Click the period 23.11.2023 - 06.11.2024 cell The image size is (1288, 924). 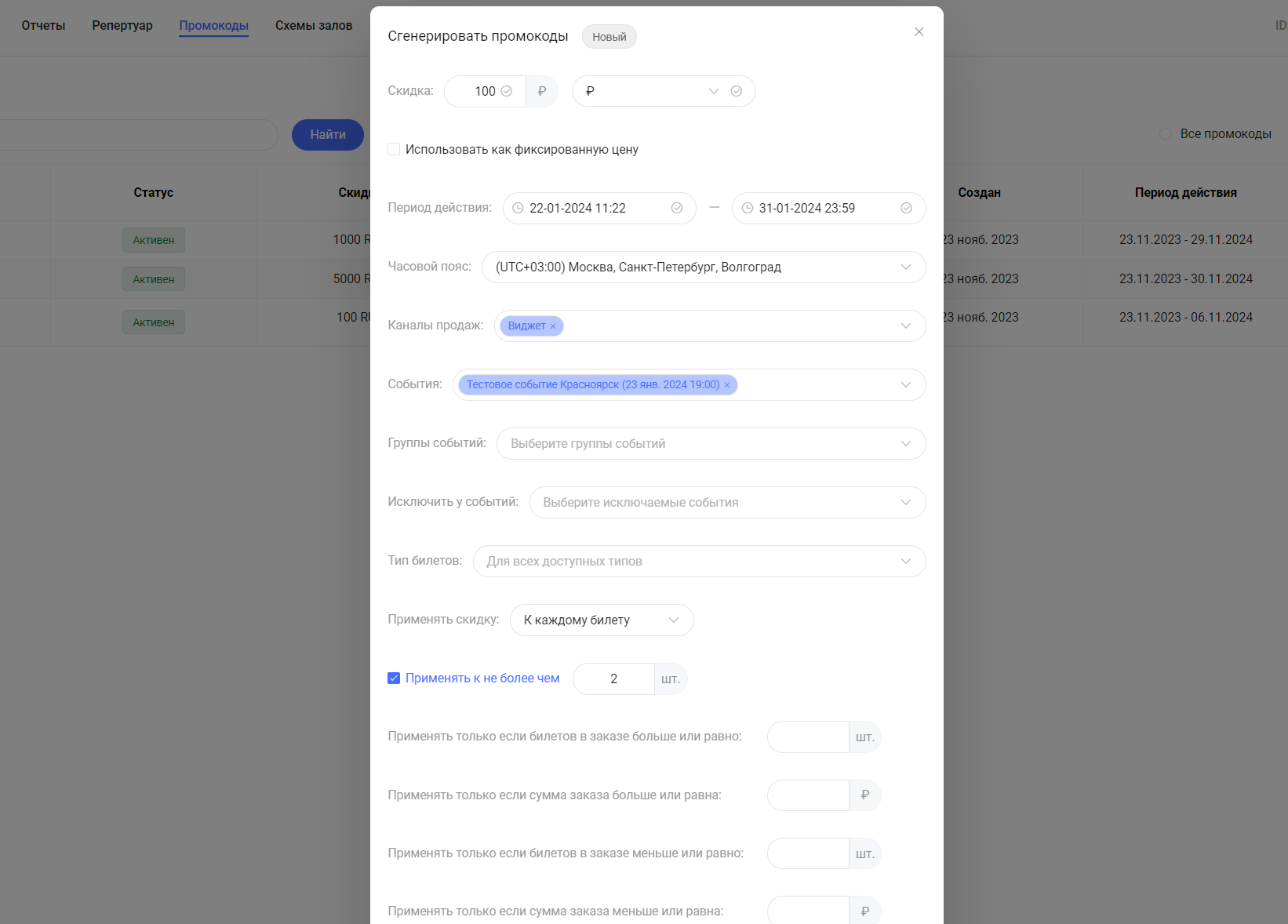[x=1185, y=317]
